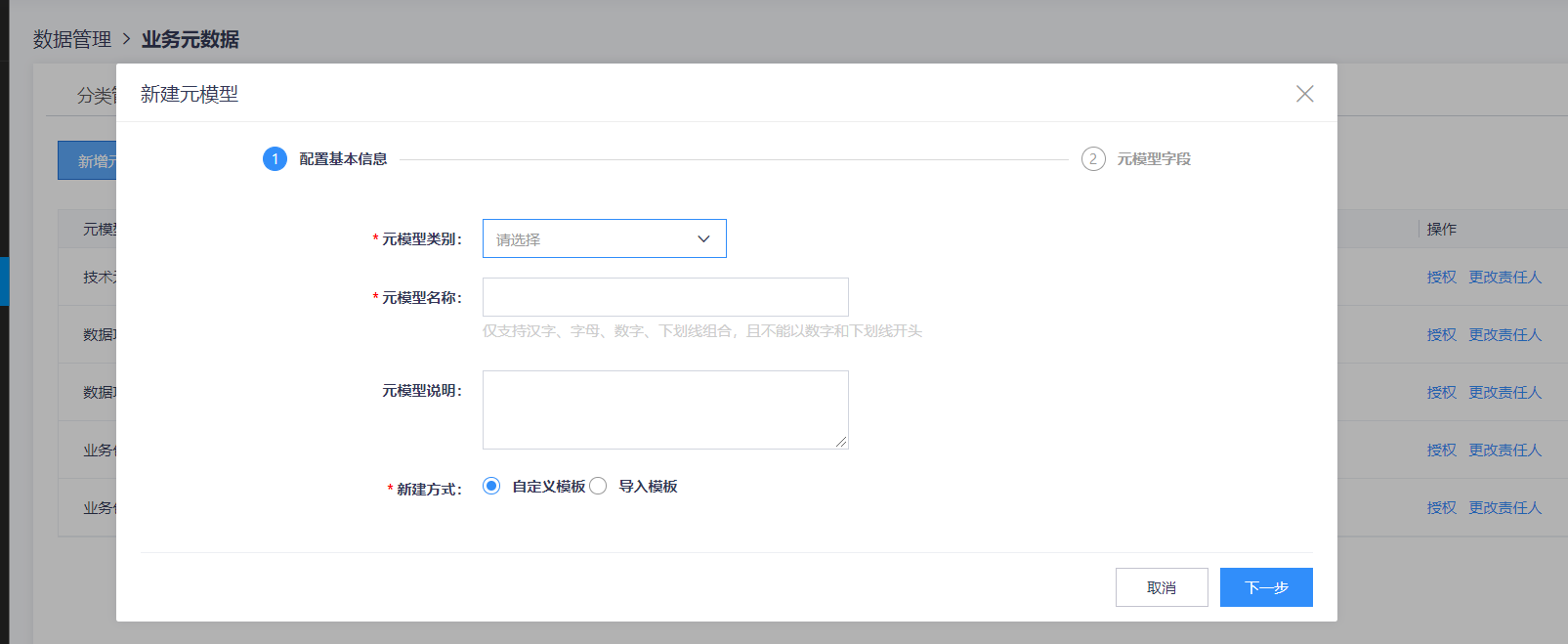The width and height of the screenshot is (1568, 644).
Task: Click the 数据管理 breadcrumb
Action: tap(72, 39)
